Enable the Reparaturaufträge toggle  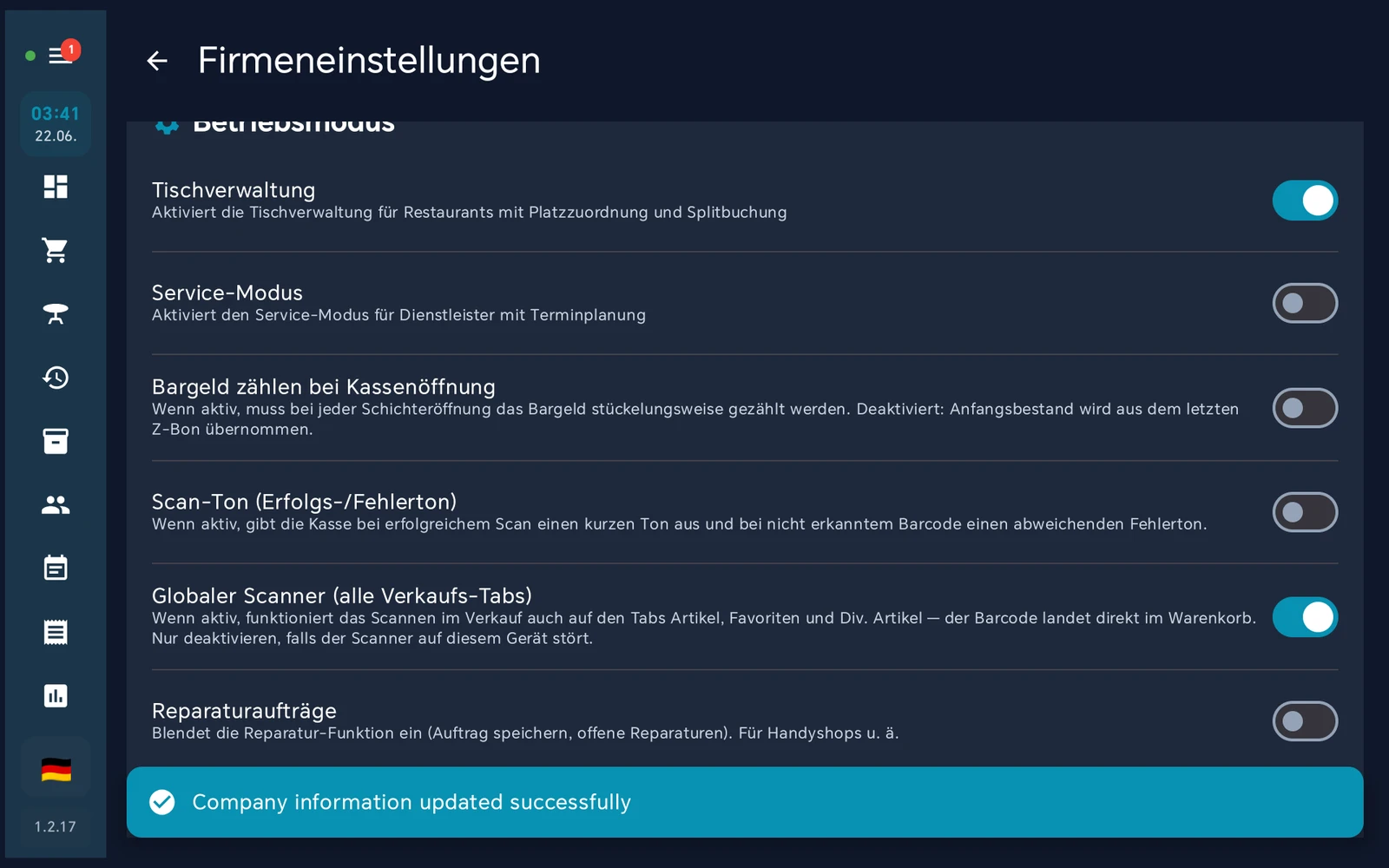click(x=1305, y=721)
